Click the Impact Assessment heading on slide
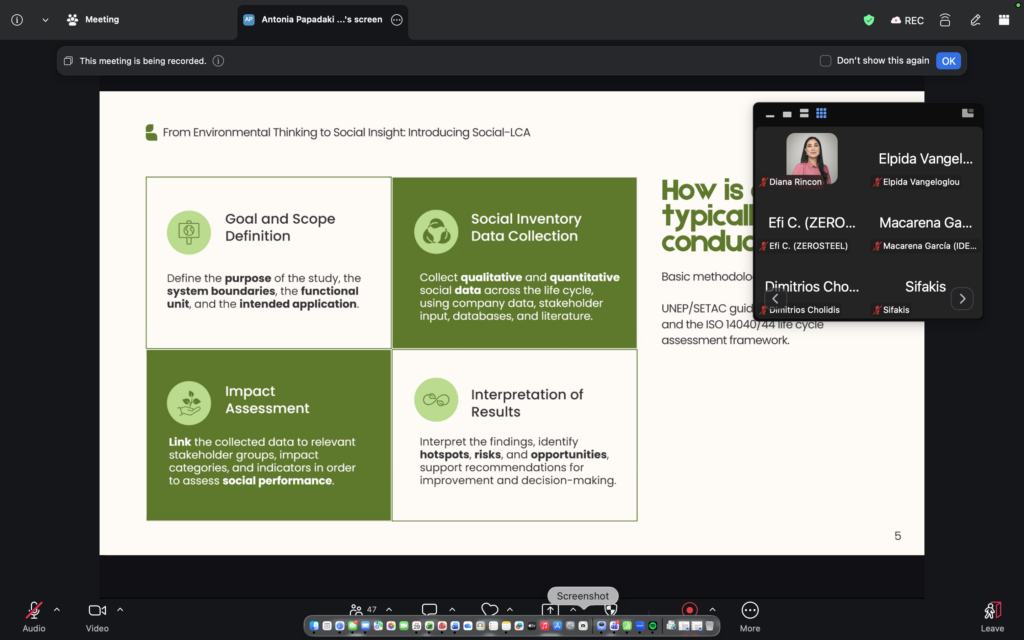The width and height of the screenshot is (1024, 640). pos(267,400)
